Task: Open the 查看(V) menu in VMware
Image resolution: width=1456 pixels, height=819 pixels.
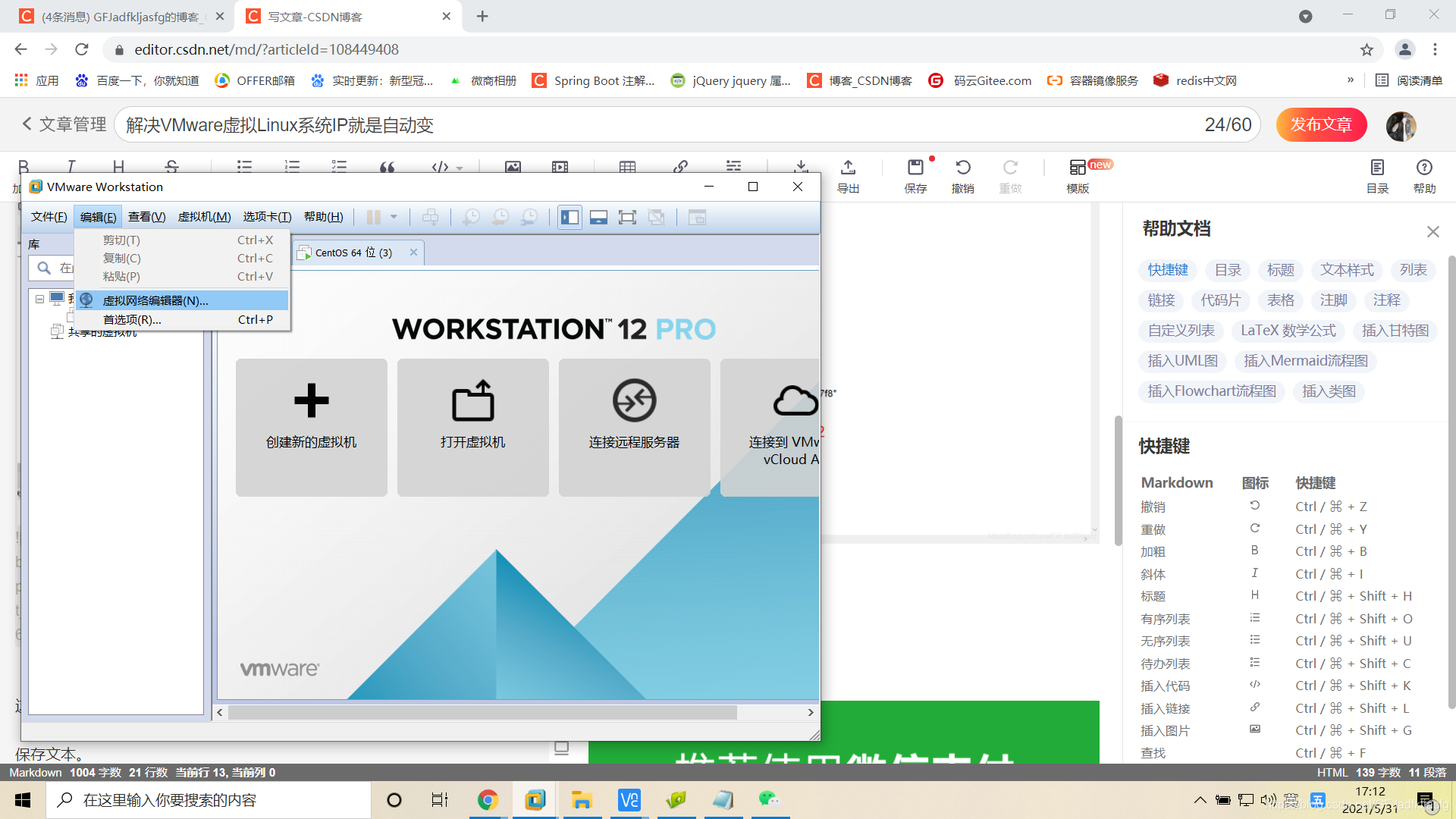Action: [x=146, y=217]
